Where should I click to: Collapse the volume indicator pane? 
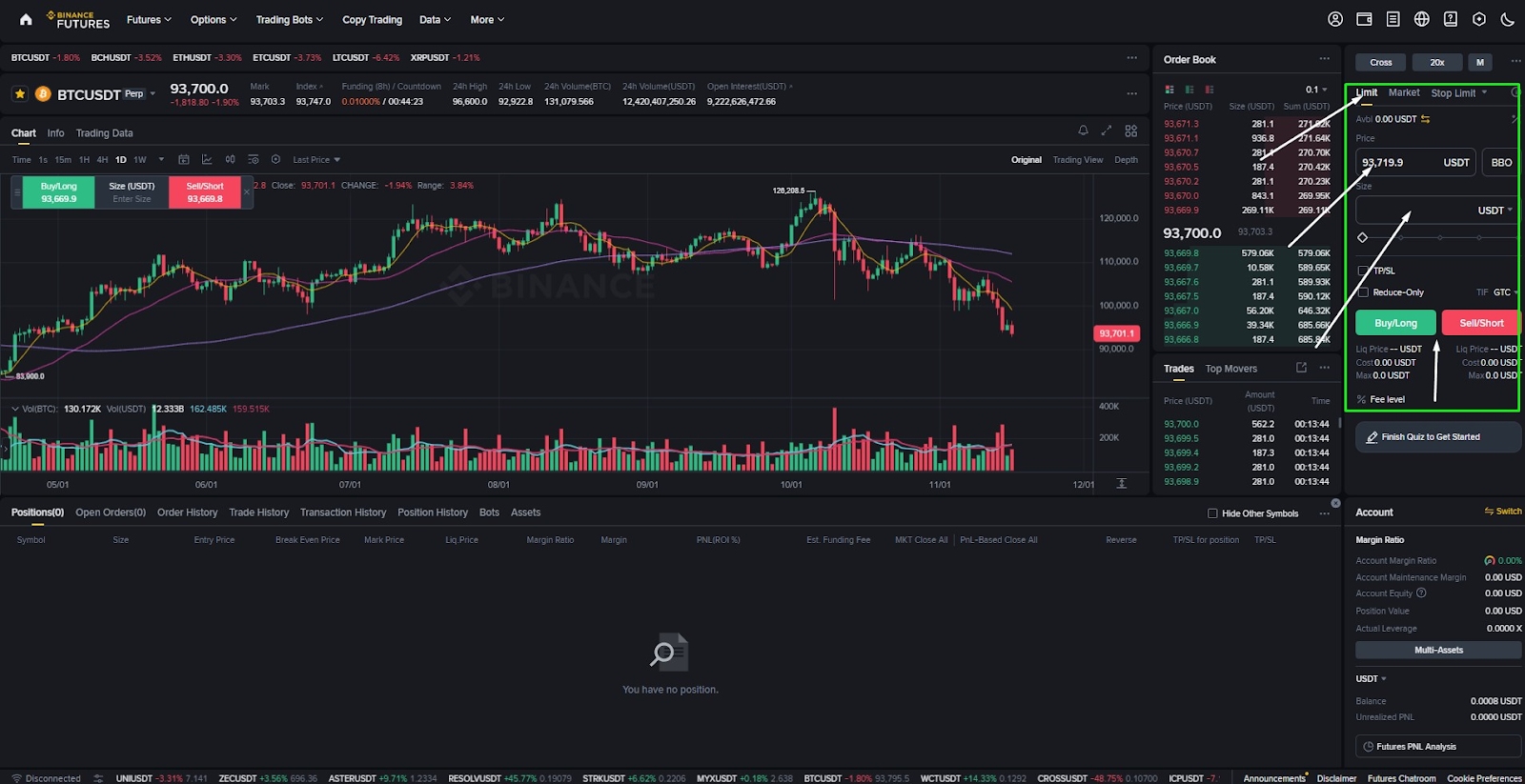[x=14, y=409]
